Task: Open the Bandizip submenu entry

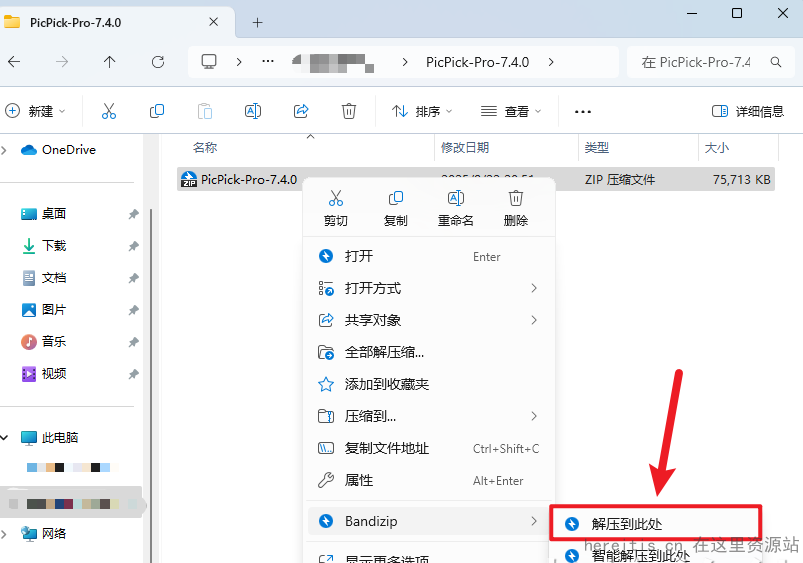Action: point(429,521)
